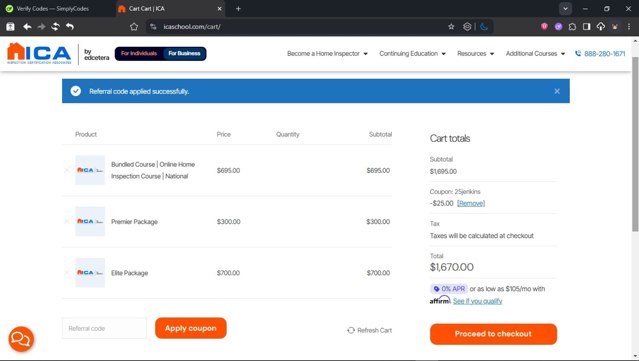Click the ICA logo in the header
639x361 pixels.
[x=39, y=53]
